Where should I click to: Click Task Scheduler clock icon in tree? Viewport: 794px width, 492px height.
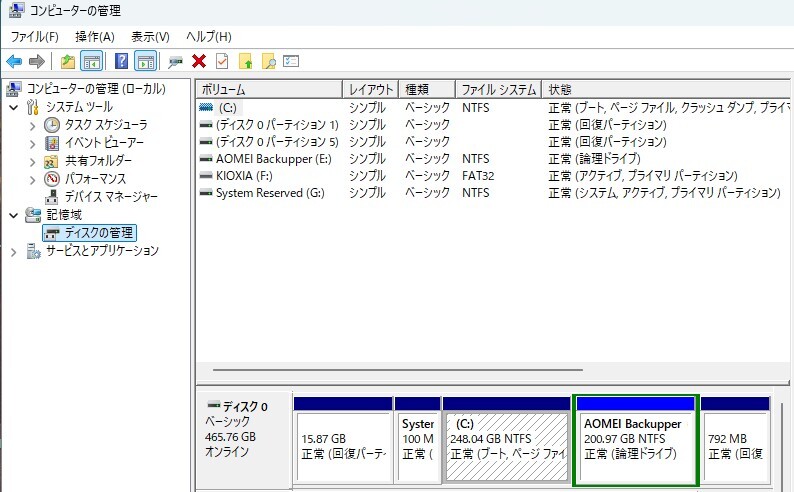coord(52,125)
